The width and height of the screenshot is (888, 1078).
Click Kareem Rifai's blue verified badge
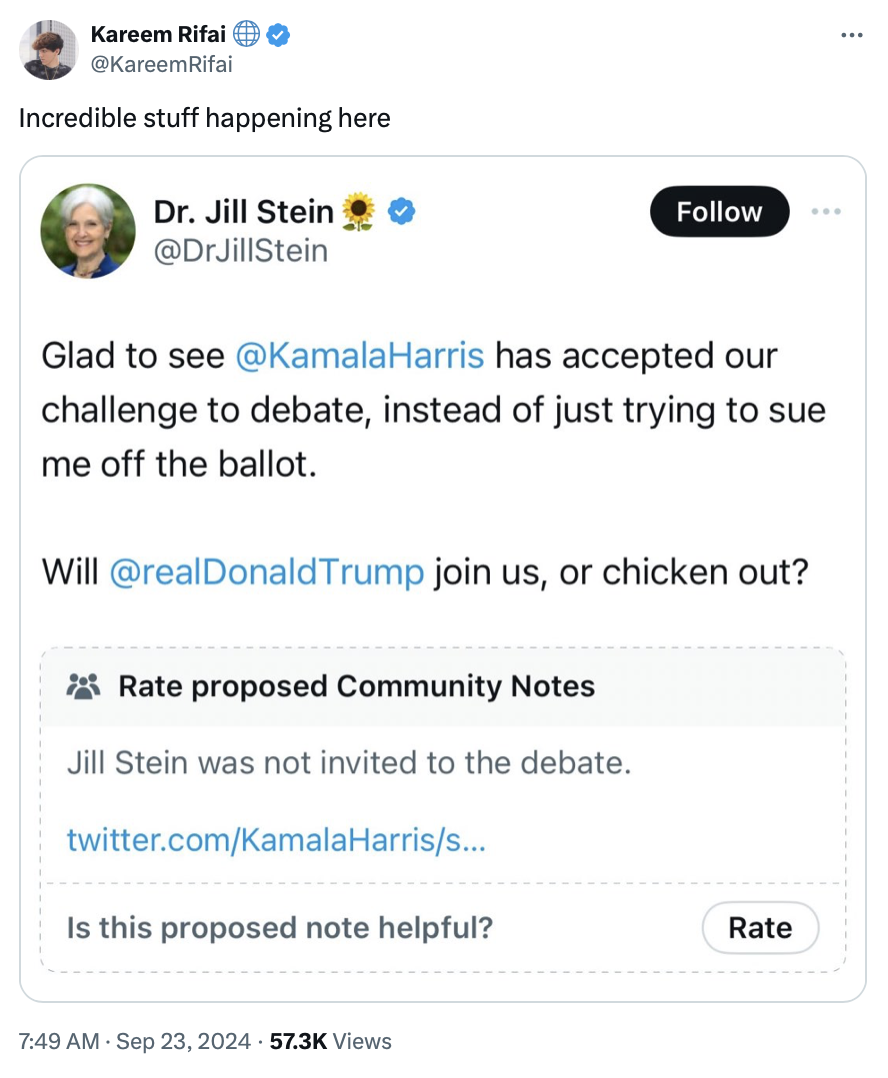[279, 35]
